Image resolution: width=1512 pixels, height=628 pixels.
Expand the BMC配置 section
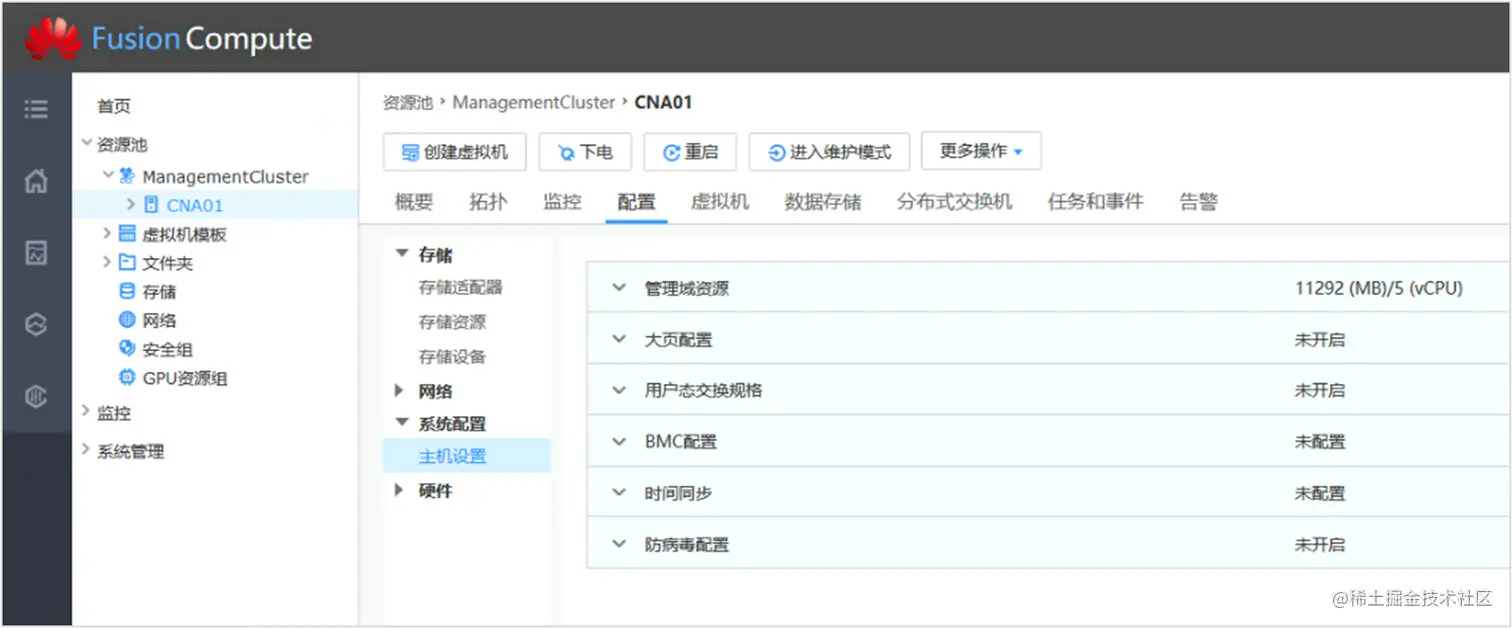[x=617, y=441]
